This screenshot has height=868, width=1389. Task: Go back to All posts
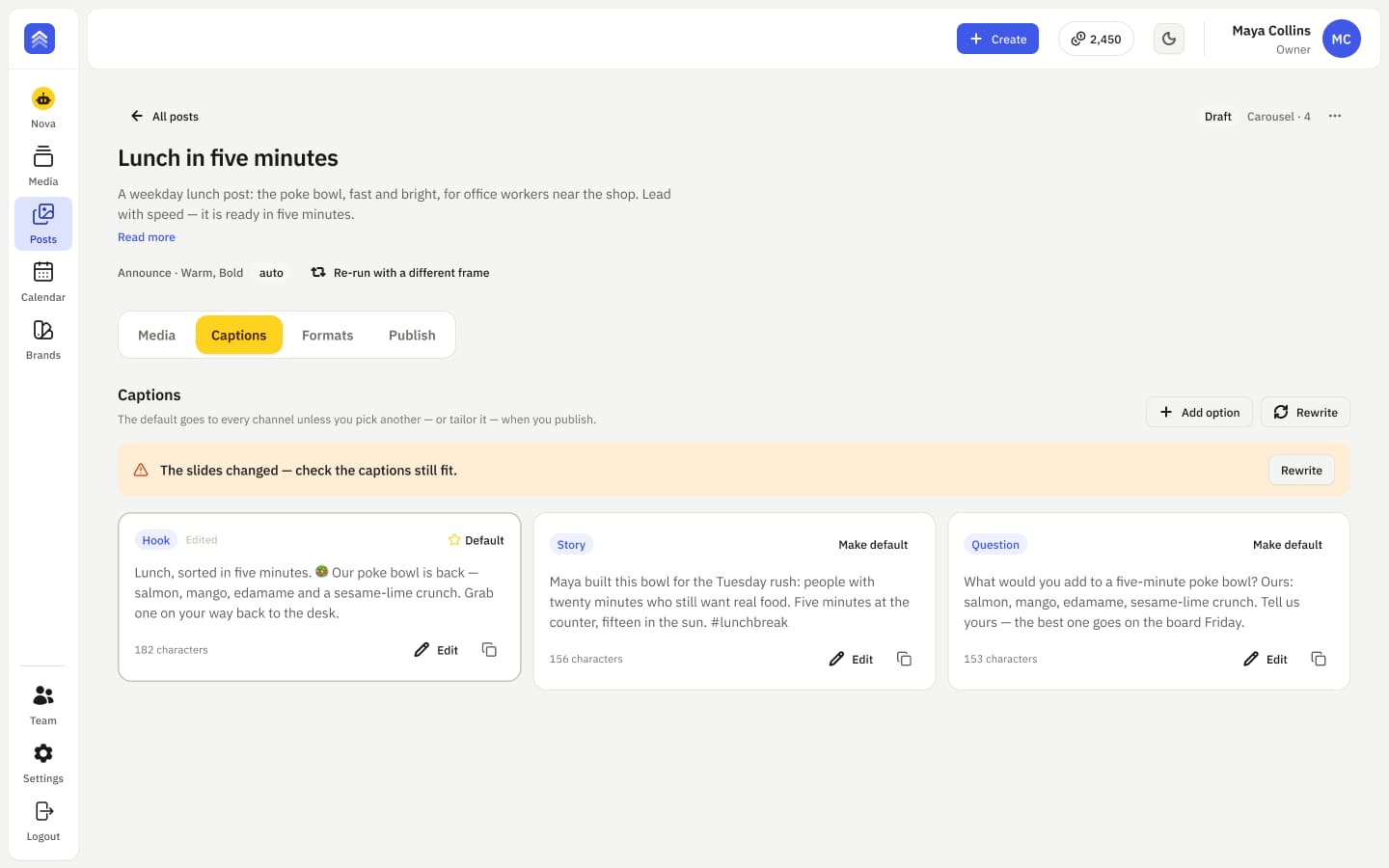pyautogui.click(x=165, y=116)
